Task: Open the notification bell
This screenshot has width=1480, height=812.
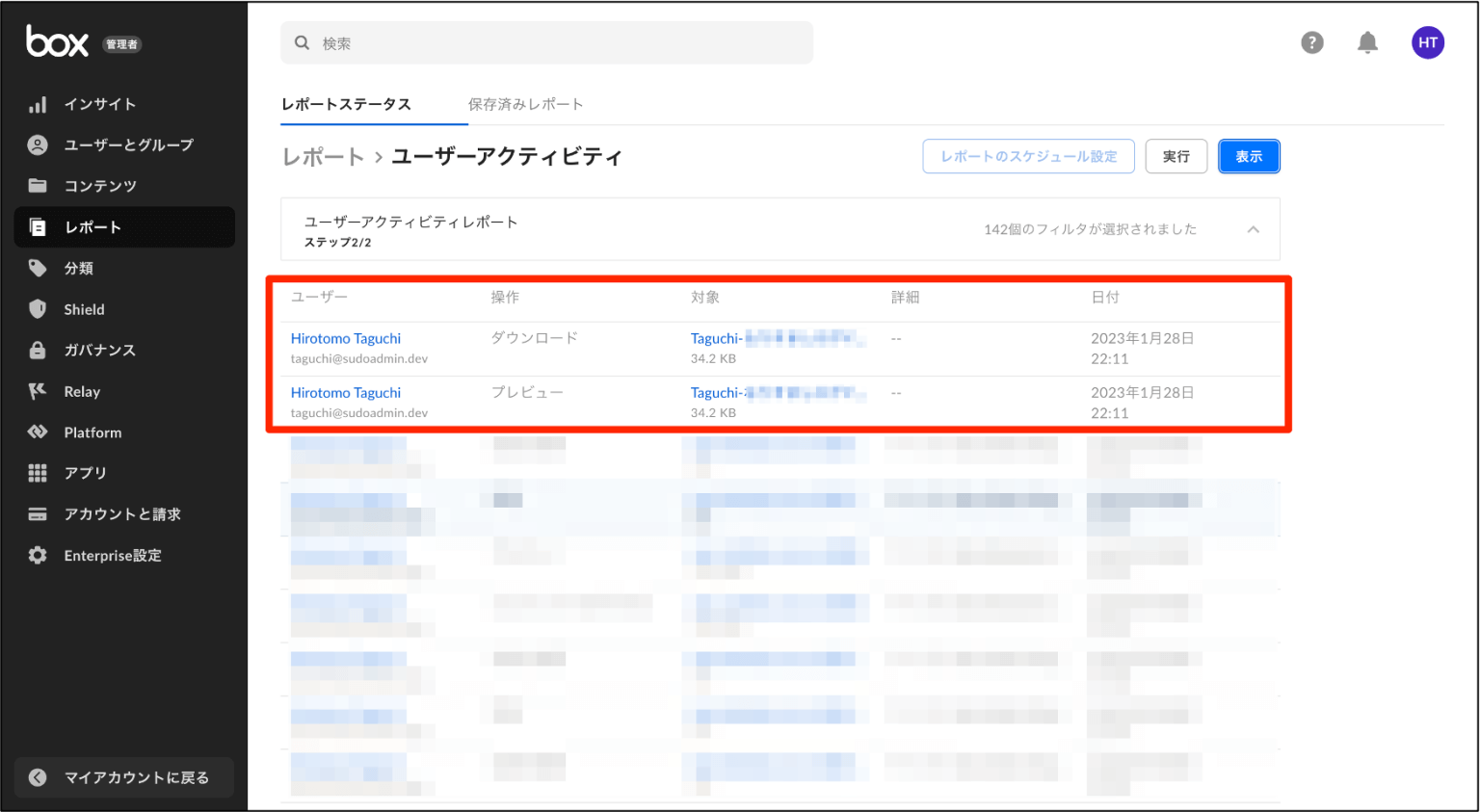Action: pos(1367,42)
